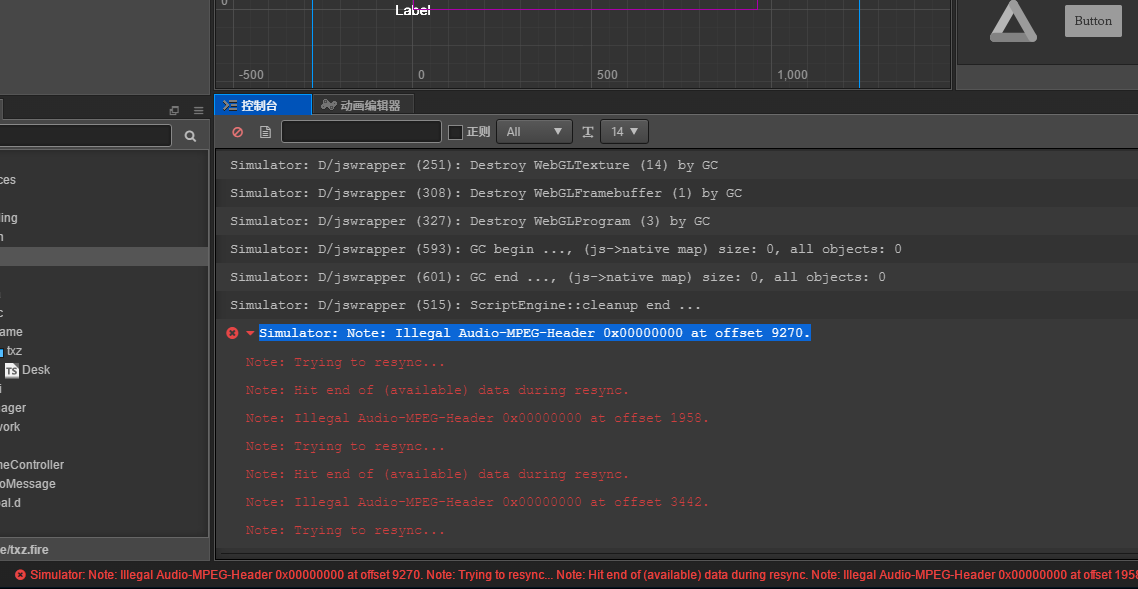Click the red error icon beside Illegal Audio-MPEG-Header
The width and height of the screenshot is (1138, 589).
[232, 333]
